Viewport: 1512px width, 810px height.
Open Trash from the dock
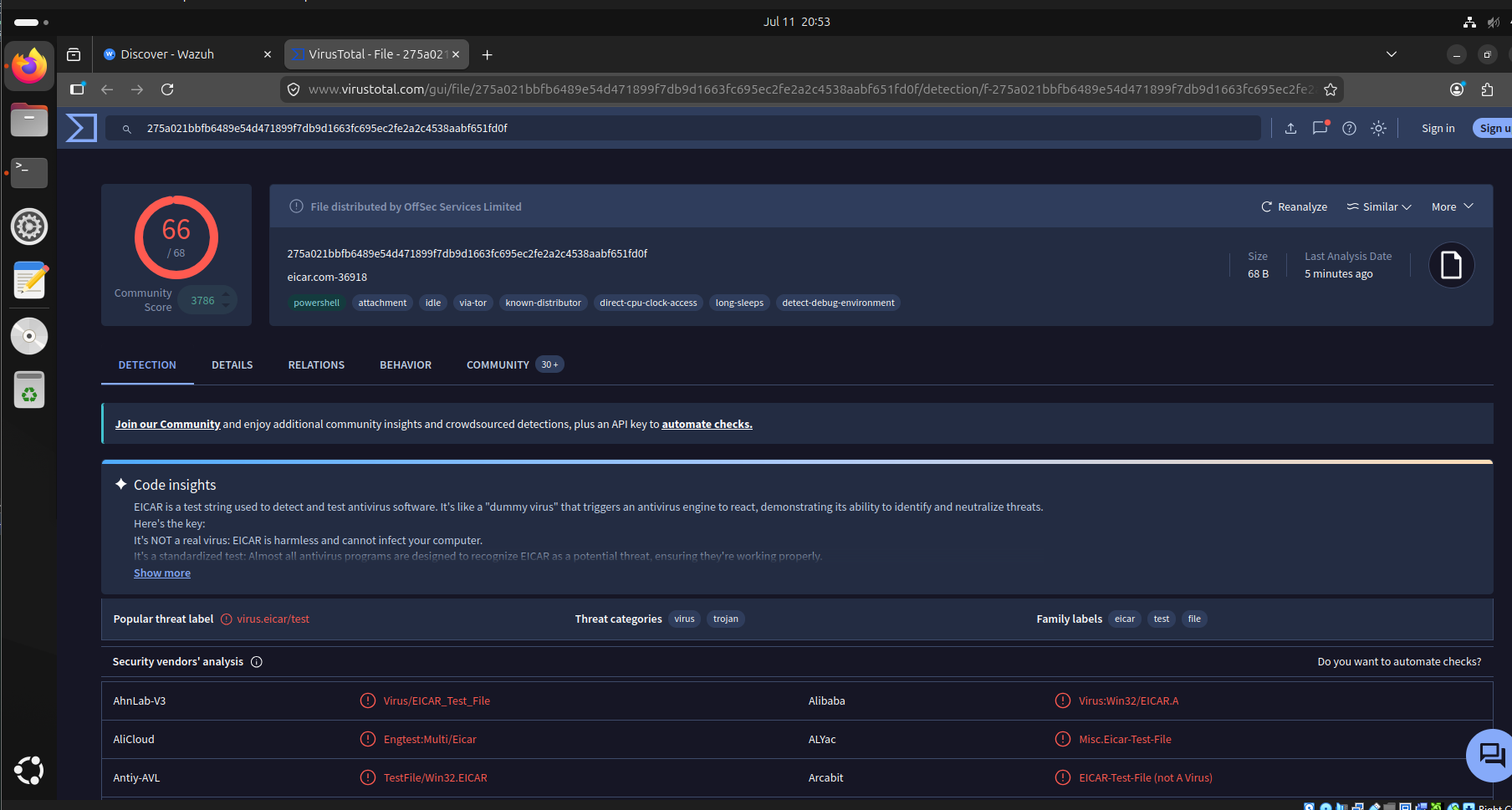[29, 390]
